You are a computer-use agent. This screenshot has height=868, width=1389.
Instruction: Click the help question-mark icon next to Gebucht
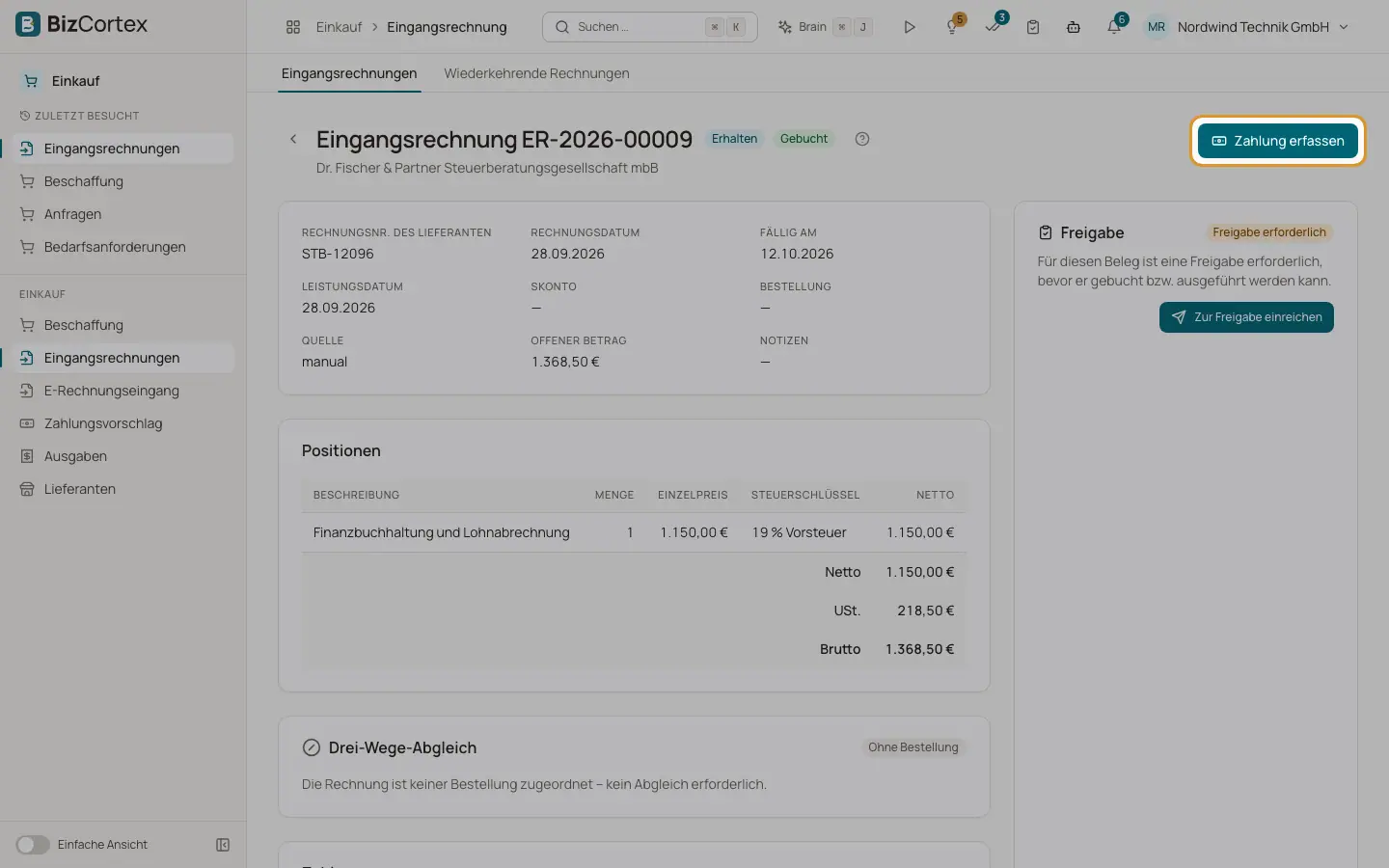(x=862, y=139)
